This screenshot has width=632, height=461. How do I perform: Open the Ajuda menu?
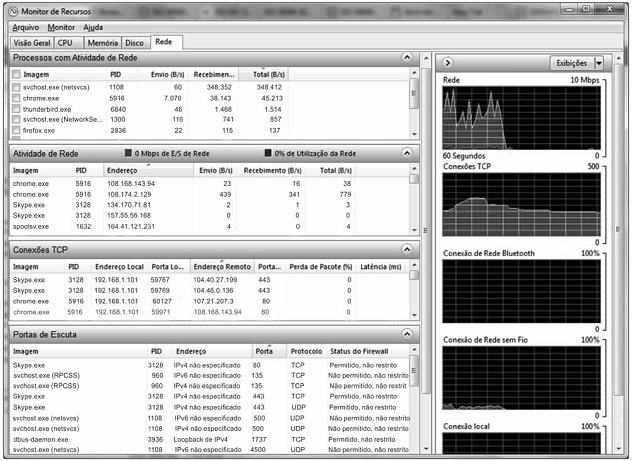click(93, 27)
